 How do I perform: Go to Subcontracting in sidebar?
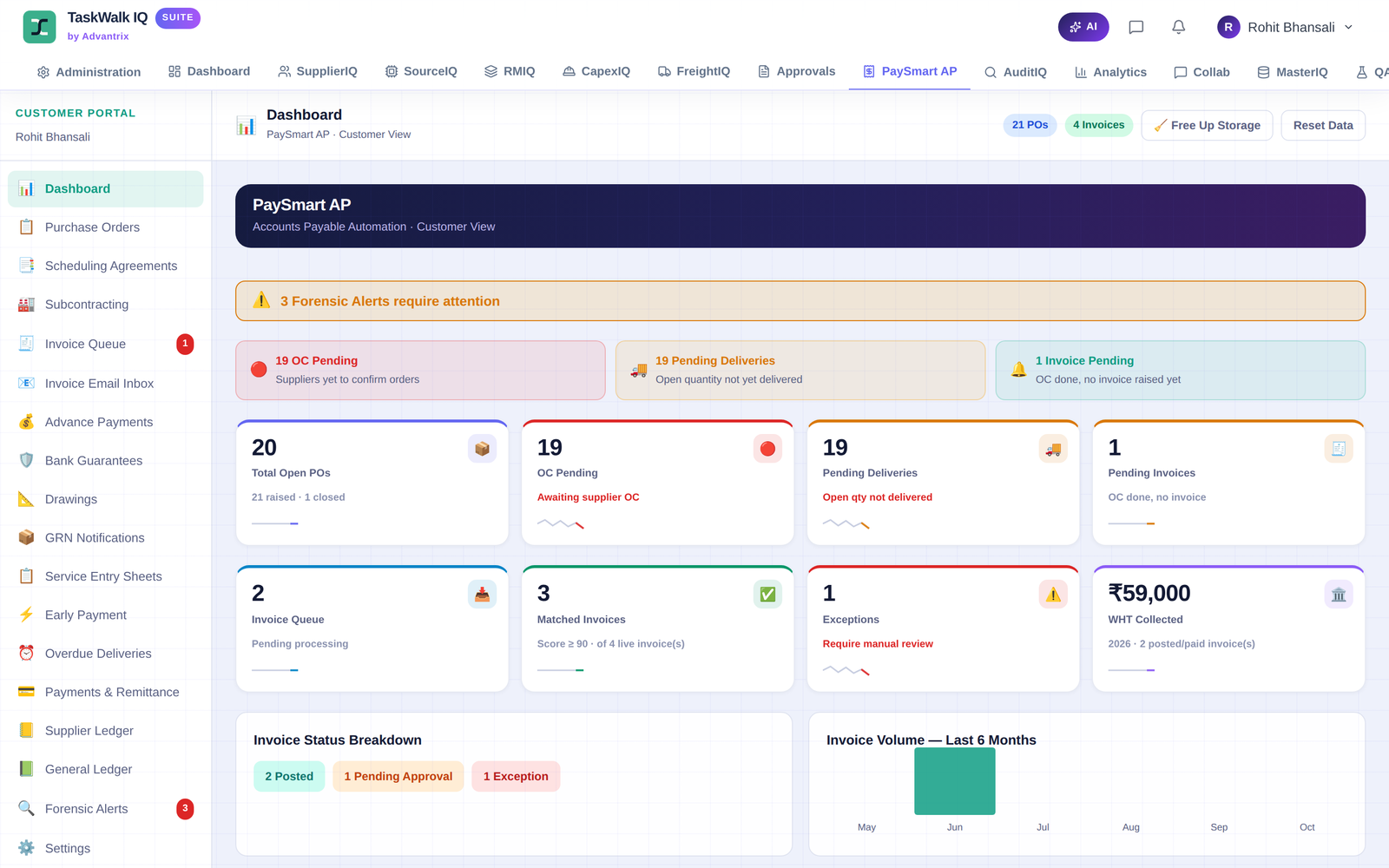click(x=106, y=305)
